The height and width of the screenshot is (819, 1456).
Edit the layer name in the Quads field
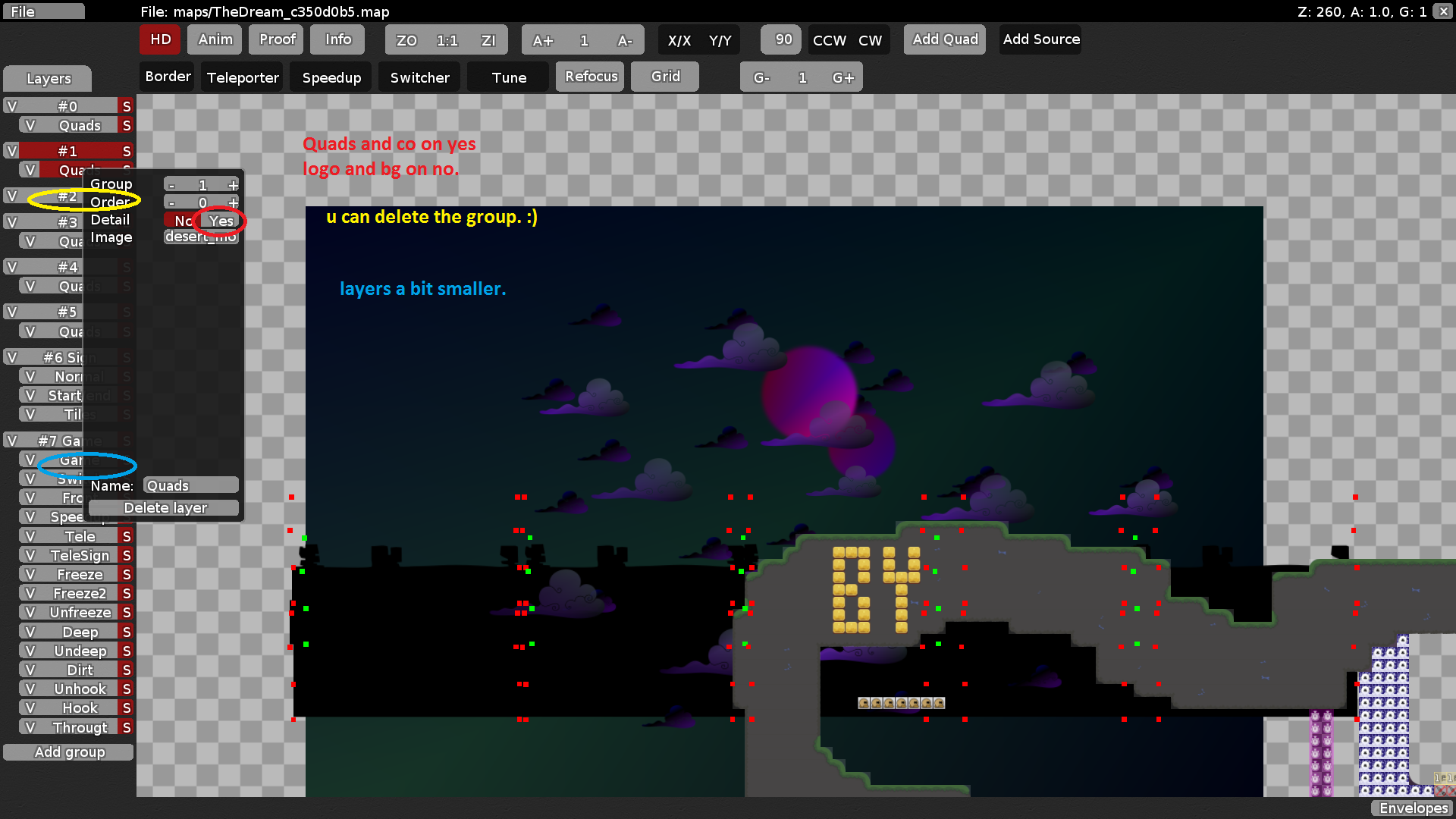(190, 485)
